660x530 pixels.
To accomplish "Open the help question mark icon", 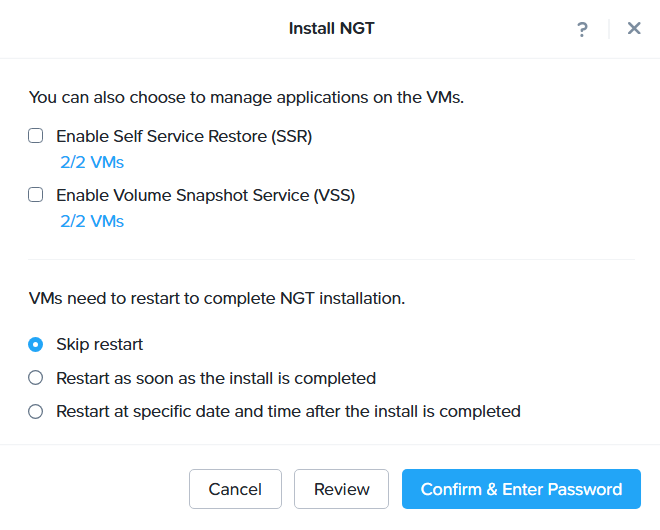I will coord(582,29).
